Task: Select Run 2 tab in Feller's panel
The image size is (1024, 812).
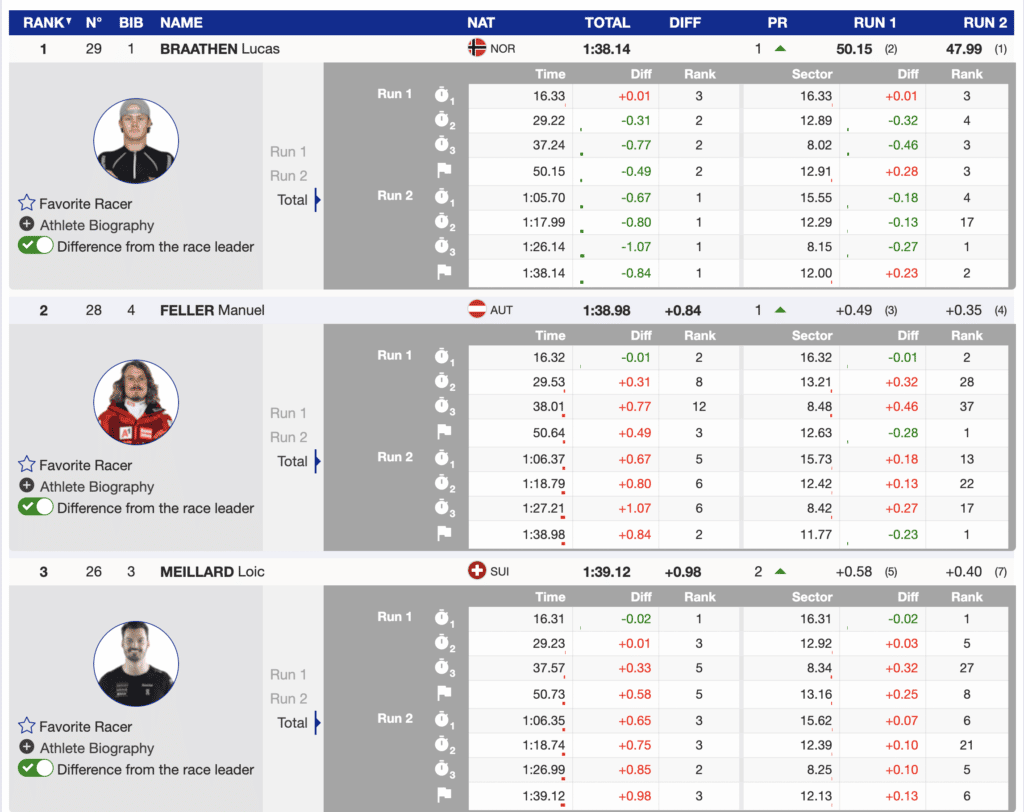Action: pos(288,437)
